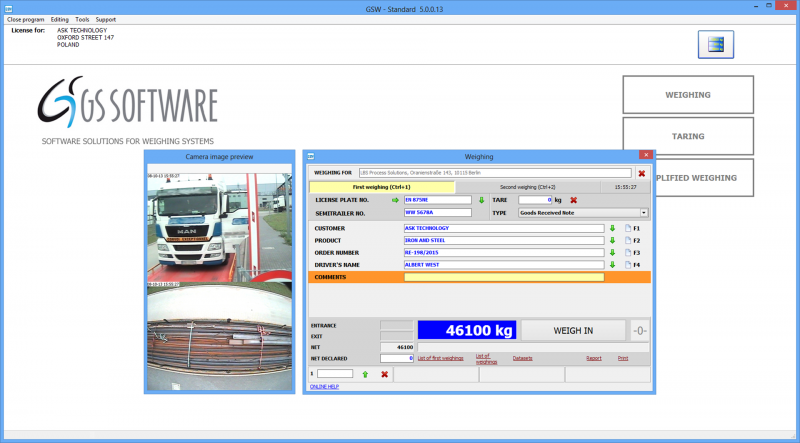Click green down arrow next to License Plate field
Image resolution: width=800 pixels, height=443 pixels.
pos(481,200)
